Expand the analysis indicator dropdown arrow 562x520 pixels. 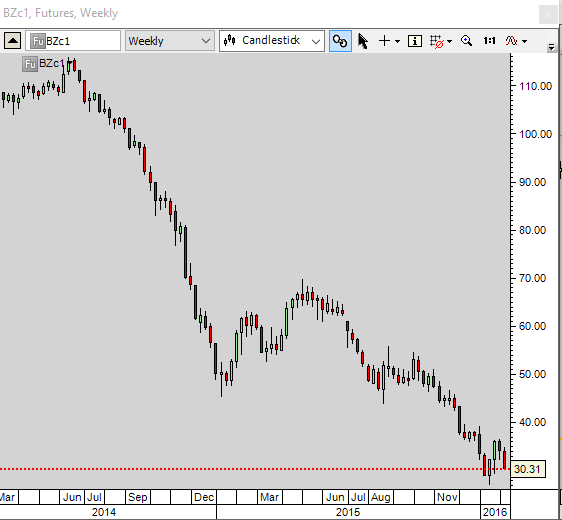coord(524,42)
